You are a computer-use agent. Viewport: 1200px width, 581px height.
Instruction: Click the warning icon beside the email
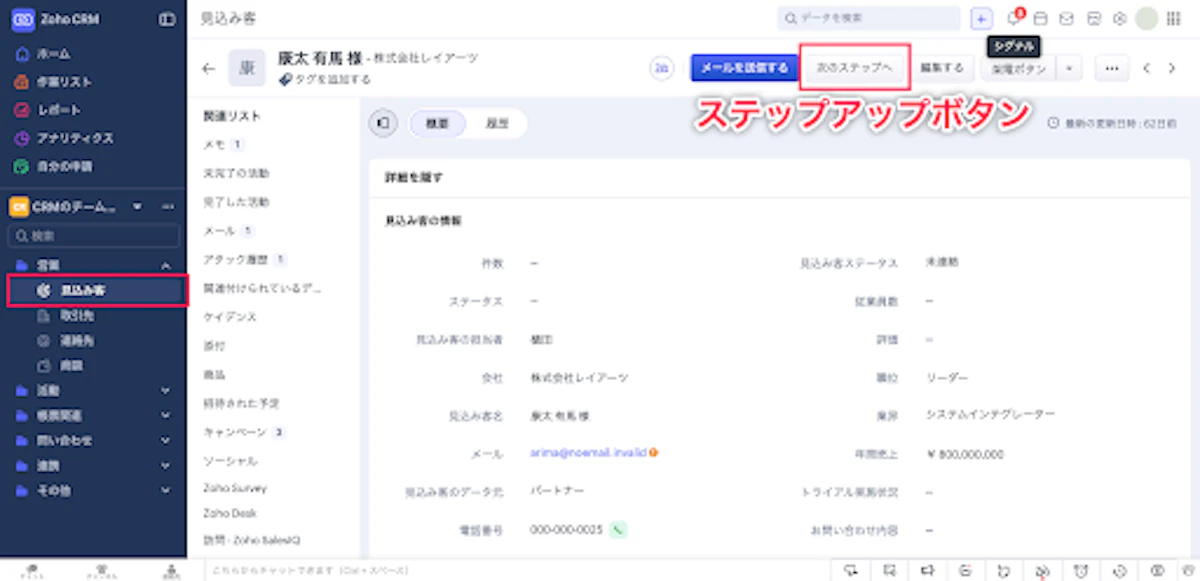653,453
